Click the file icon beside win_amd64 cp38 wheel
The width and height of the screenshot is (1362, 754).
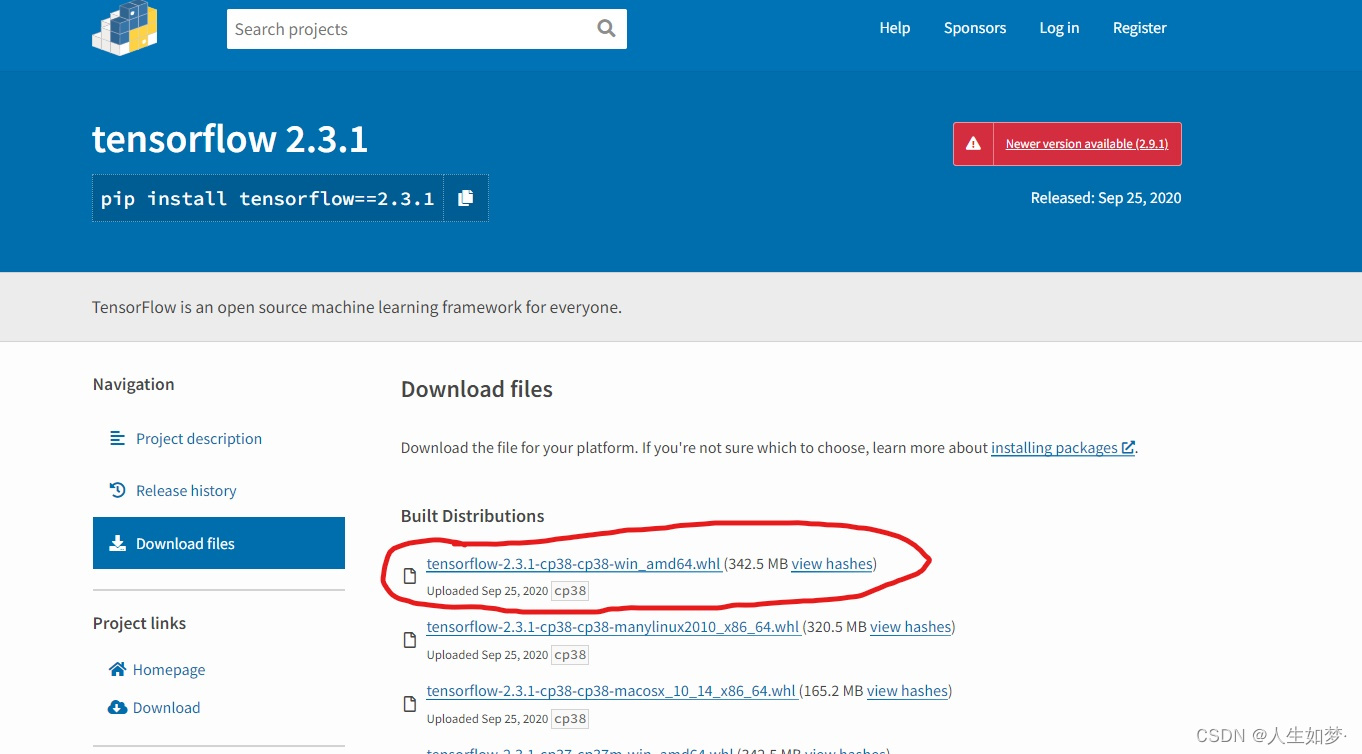coord(409,576)
